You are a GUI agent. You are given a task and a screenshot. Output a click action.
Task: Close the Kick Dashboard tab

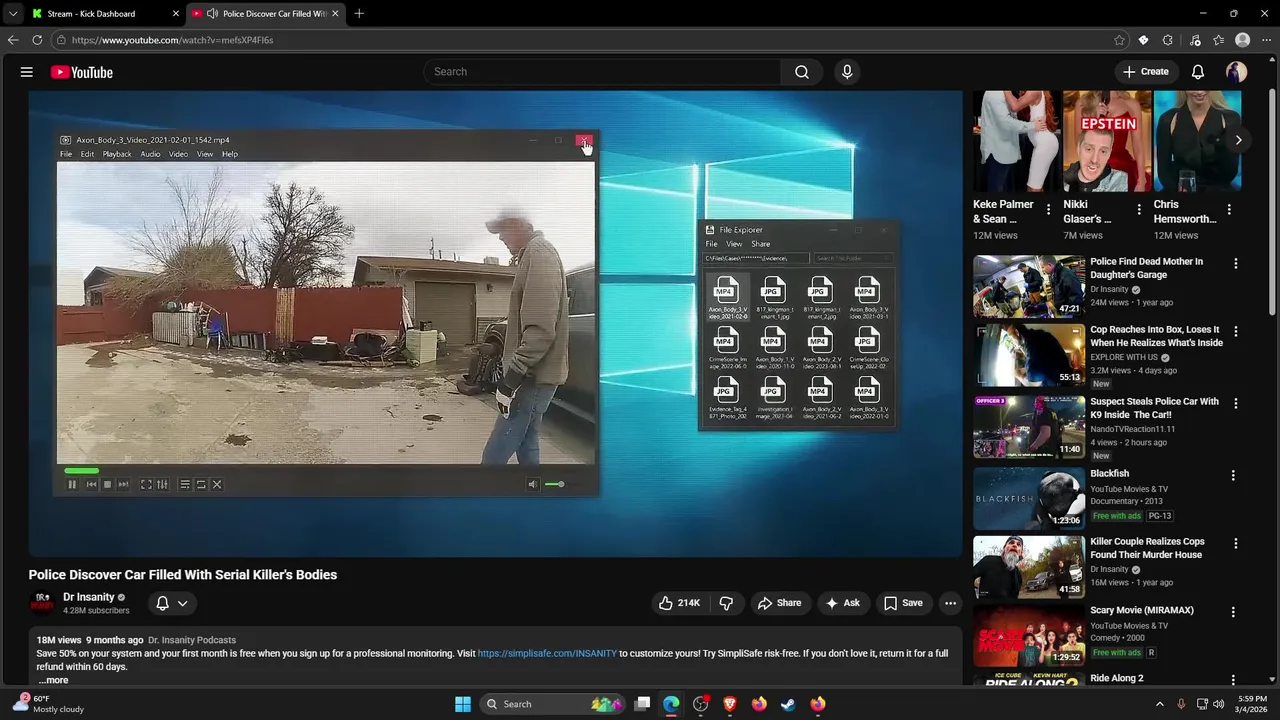[176, 14]
